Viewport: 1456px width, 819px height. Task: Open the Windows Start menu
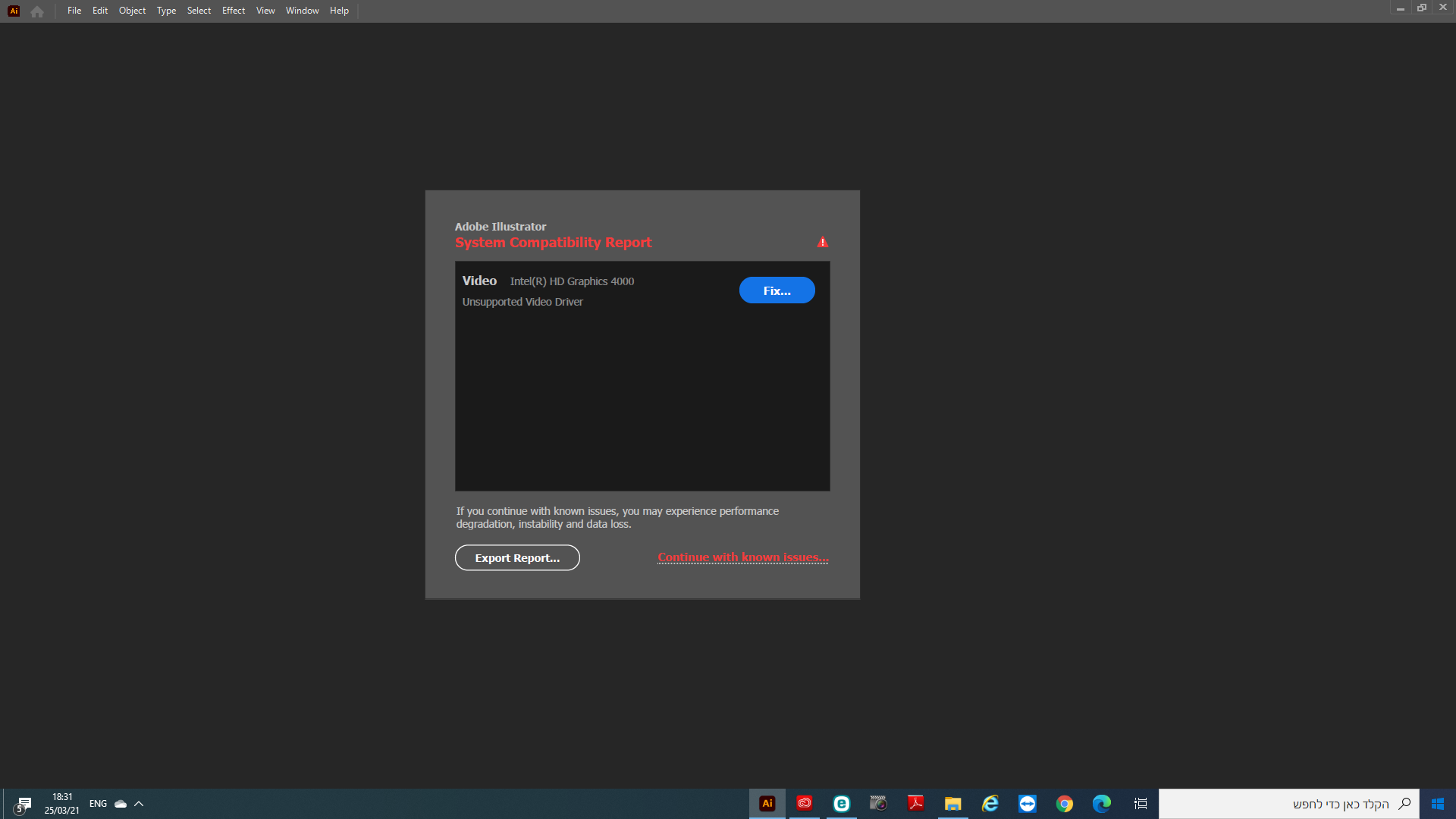[1438, 804]
